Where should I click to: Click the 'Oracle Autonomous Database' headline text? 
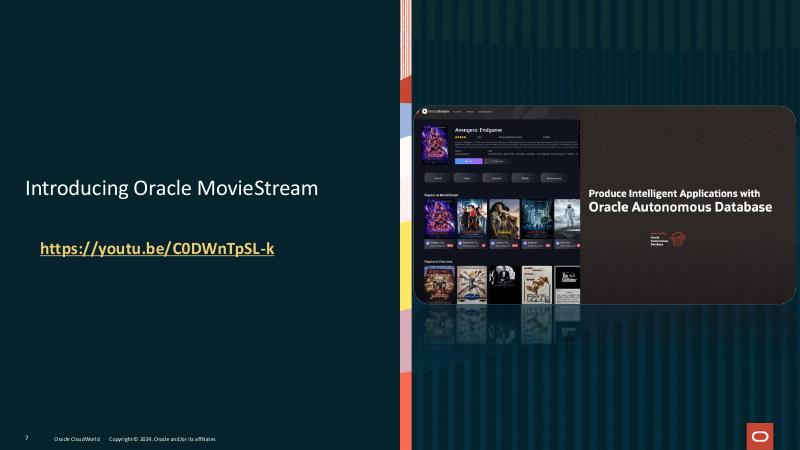click(x=680, y=207)
